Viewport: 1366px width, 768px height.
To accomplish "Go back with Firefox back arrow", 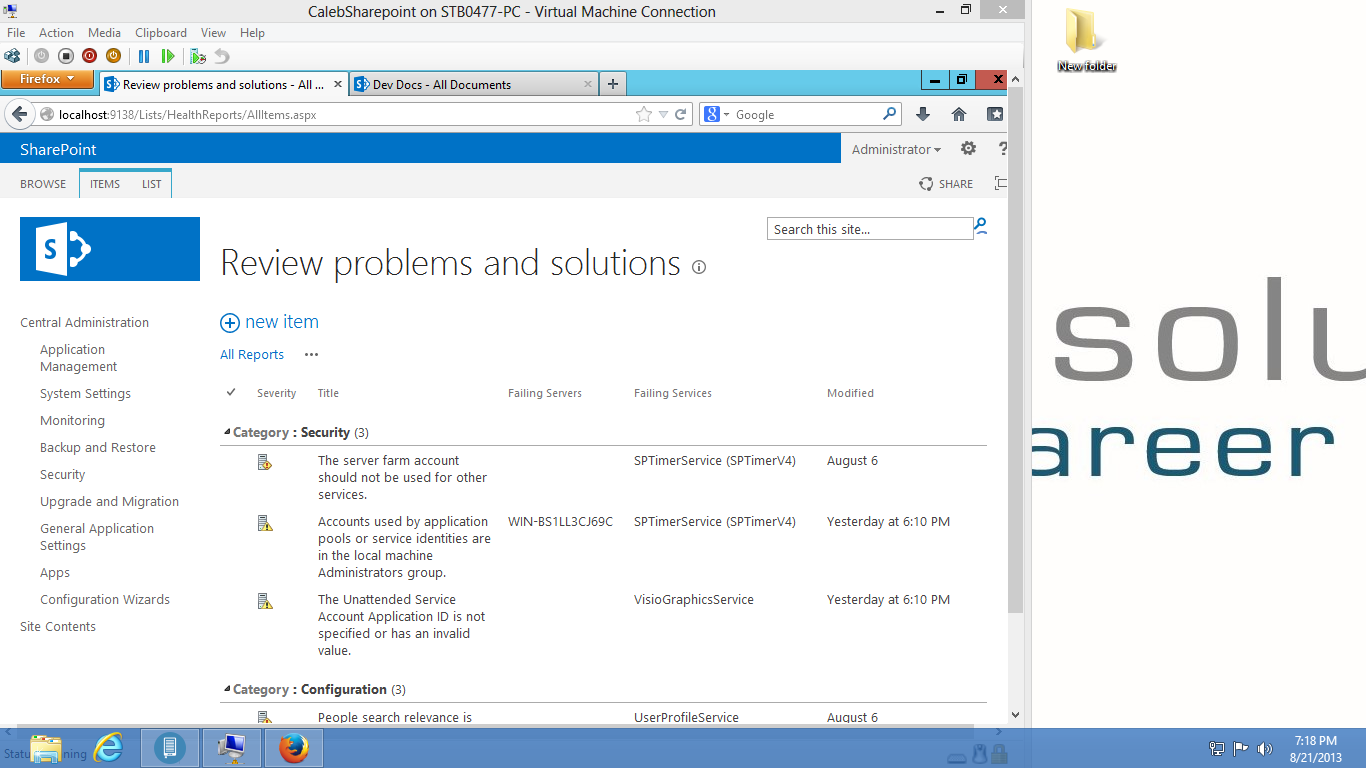I will 19,114.
